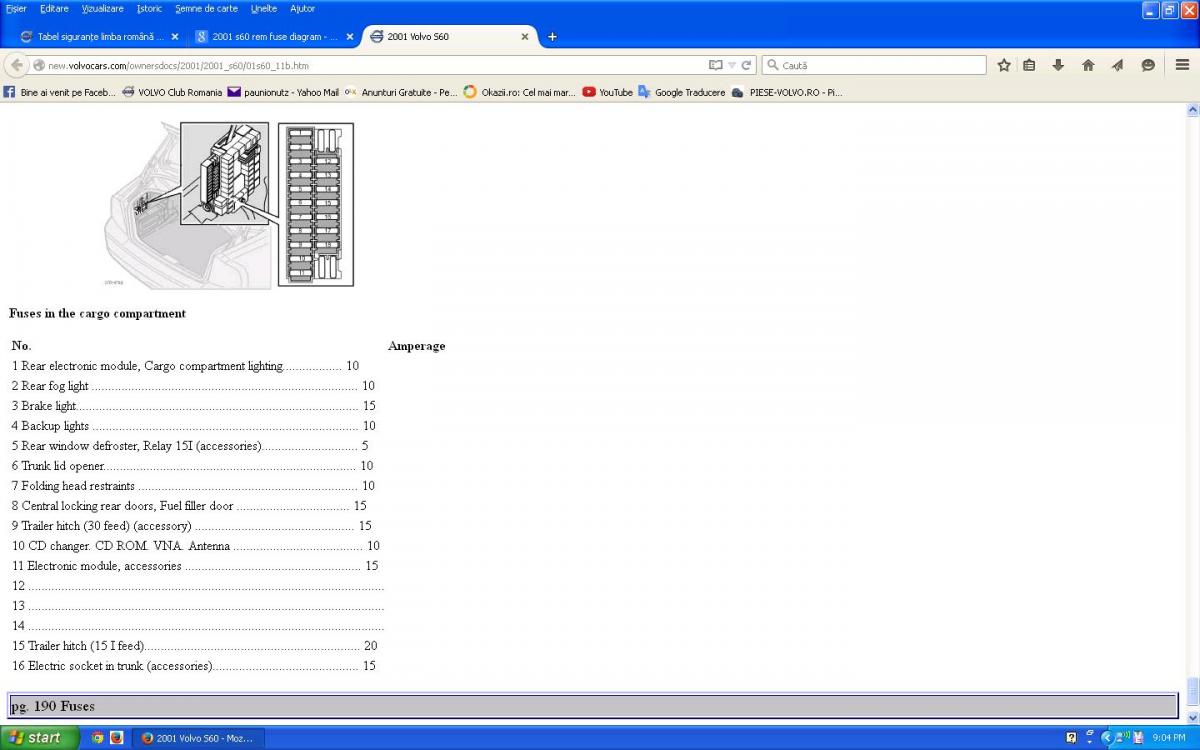Screen dimensions: 1200x750
Task: Click the '2 Rear fog light' row
Action: tap(193, 386)
